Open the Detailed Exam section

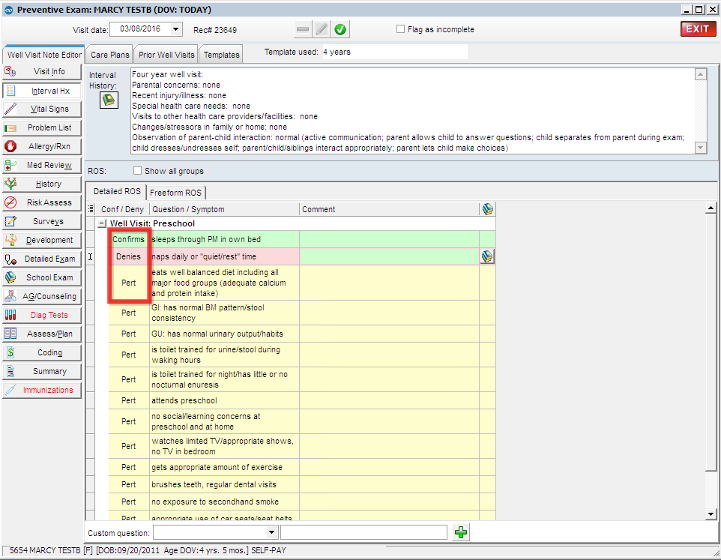(42, 259)
